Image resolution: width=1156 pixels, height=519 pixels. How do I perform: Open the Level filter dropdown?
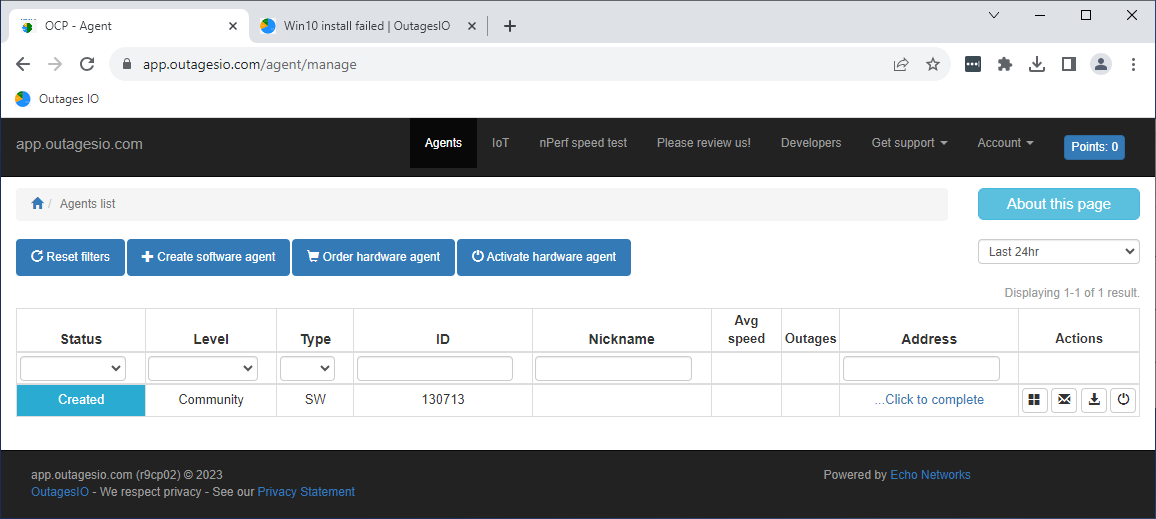pos(203,368)
